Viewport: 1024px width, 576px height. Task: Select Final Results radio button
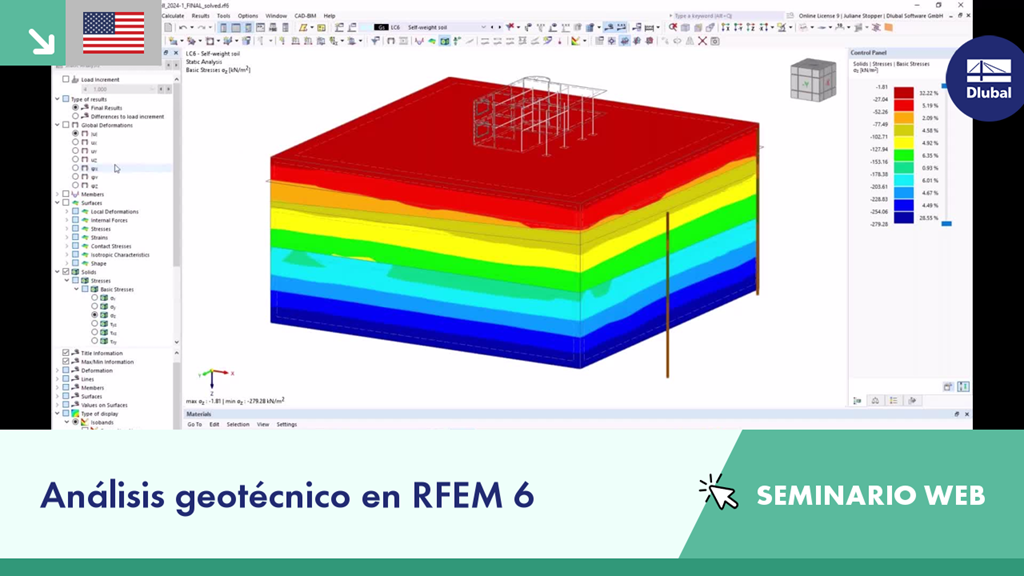pos(75,108)
